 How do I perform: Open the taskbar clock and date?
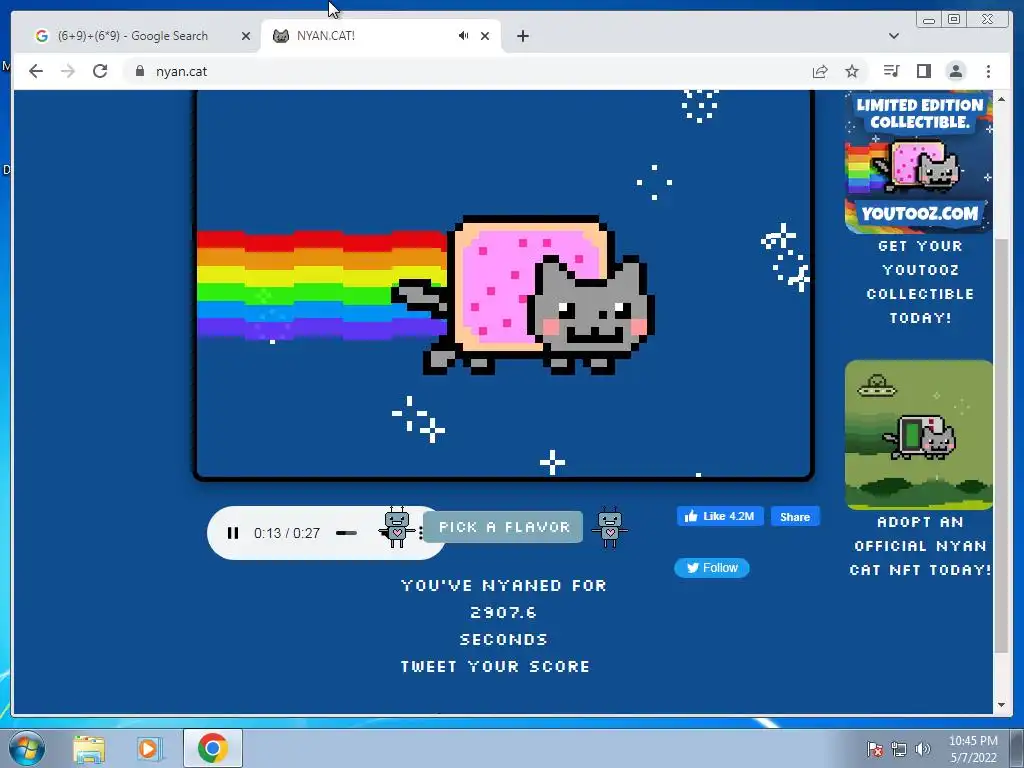point(973,749)
